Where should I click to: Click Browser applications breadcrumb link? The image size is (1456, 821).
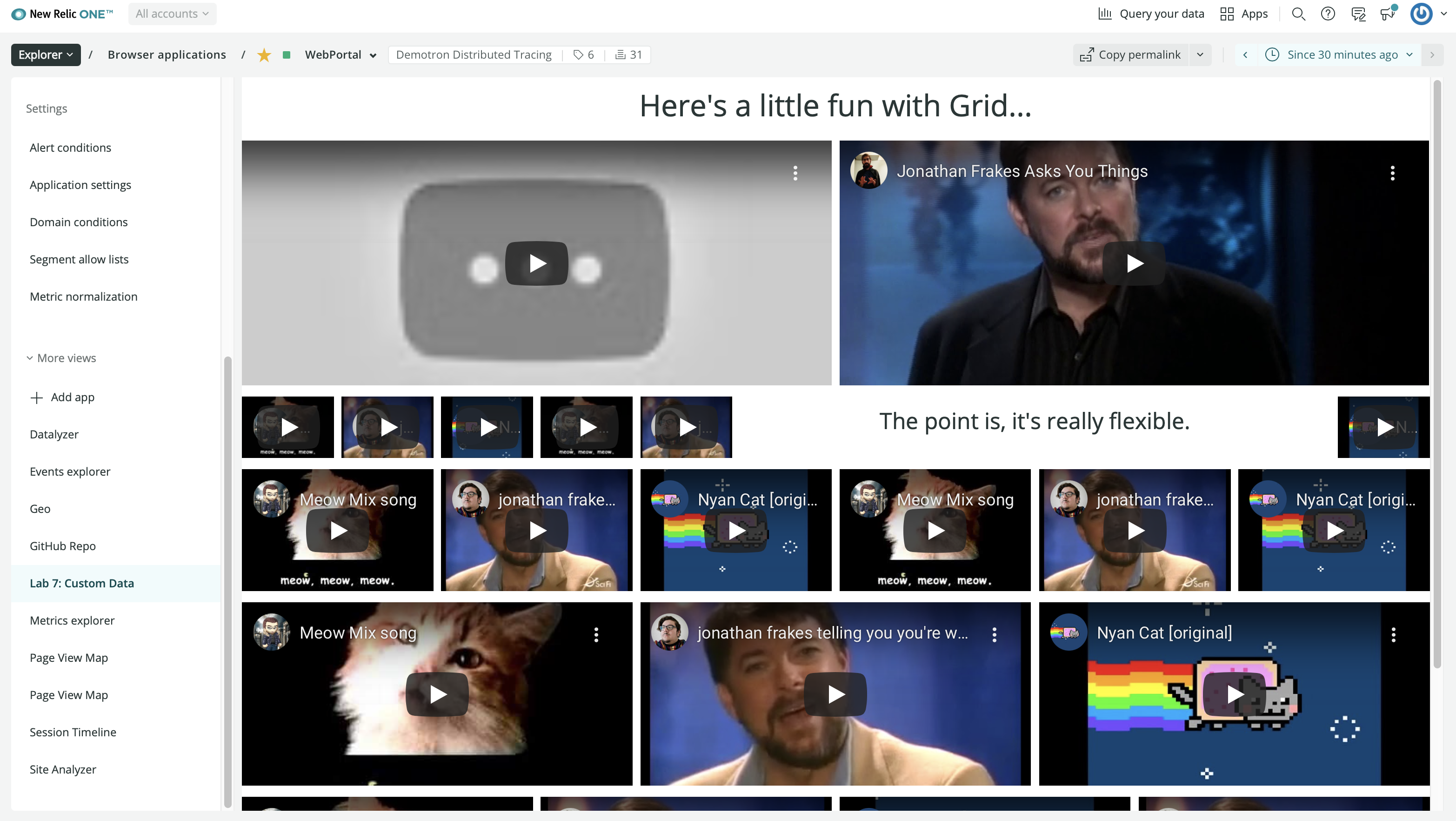coord(167,55)
